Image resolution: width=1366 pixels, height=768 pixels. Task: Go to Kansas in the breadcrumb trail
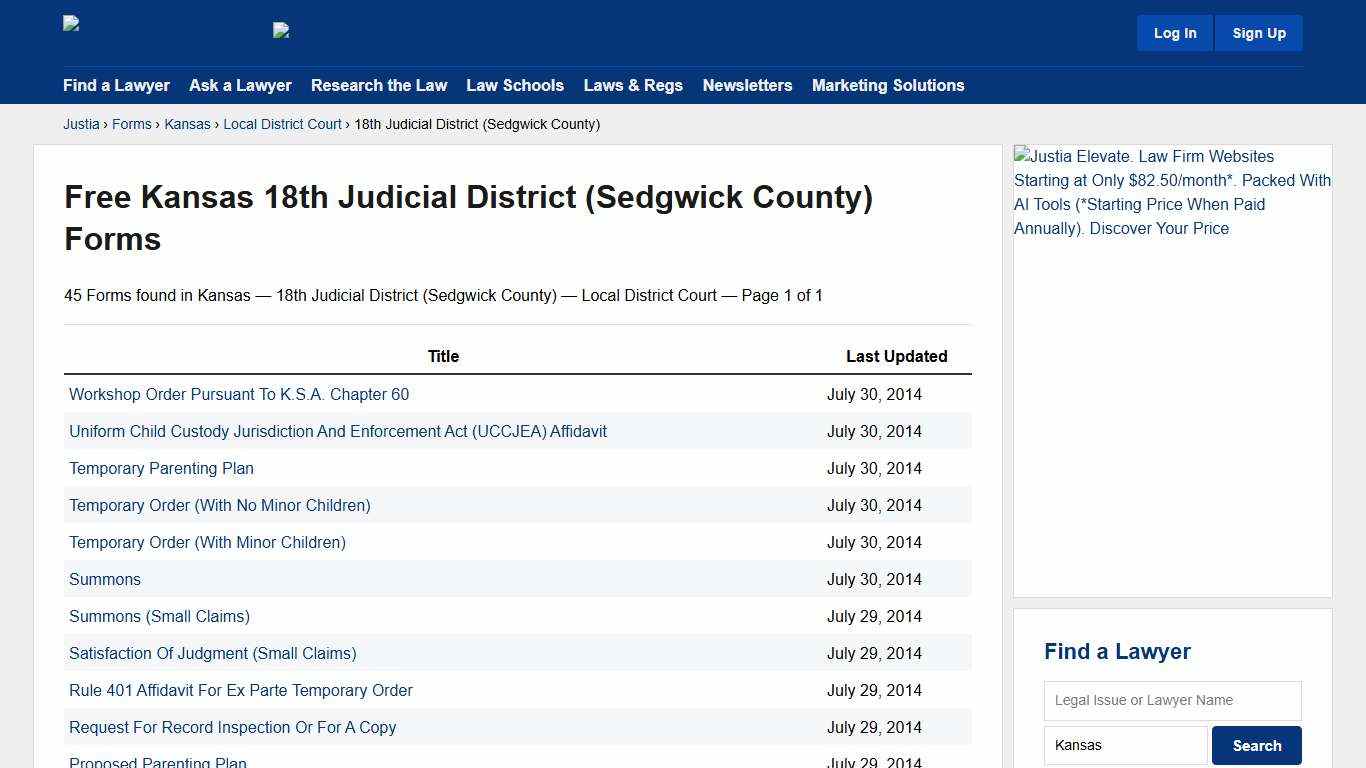[x=187, y=124]
